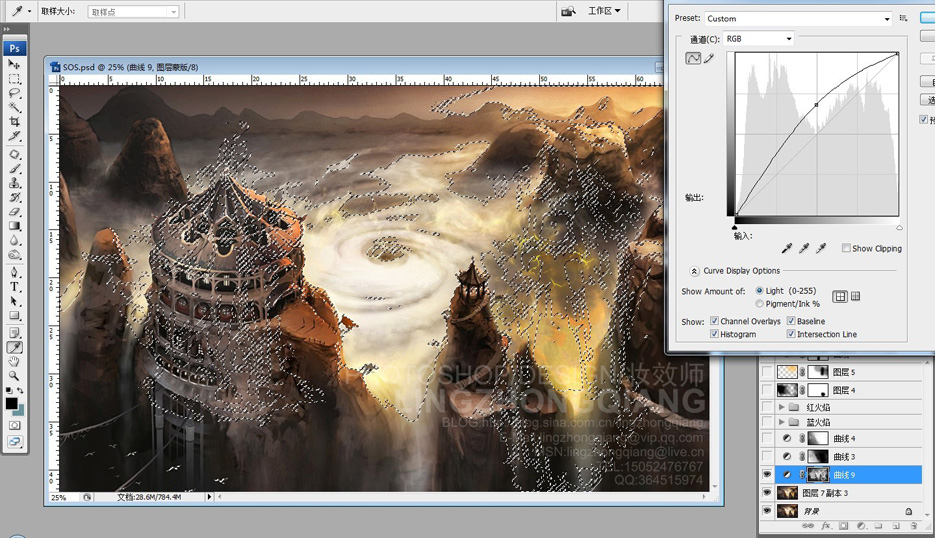This screenshot has width=935, height=538.
Task: Show the 图层 5 layer
Action: (767, 372)
